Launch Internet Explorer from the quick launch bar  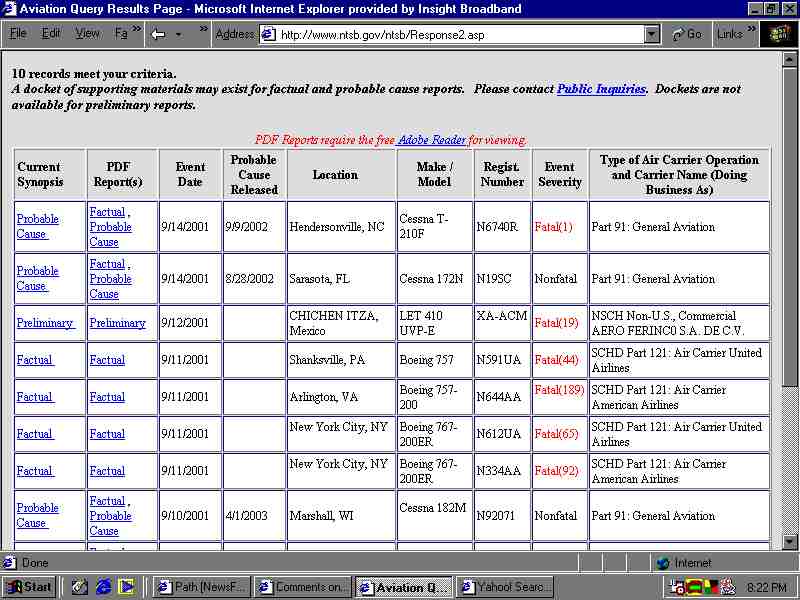[x=103, y=587]
